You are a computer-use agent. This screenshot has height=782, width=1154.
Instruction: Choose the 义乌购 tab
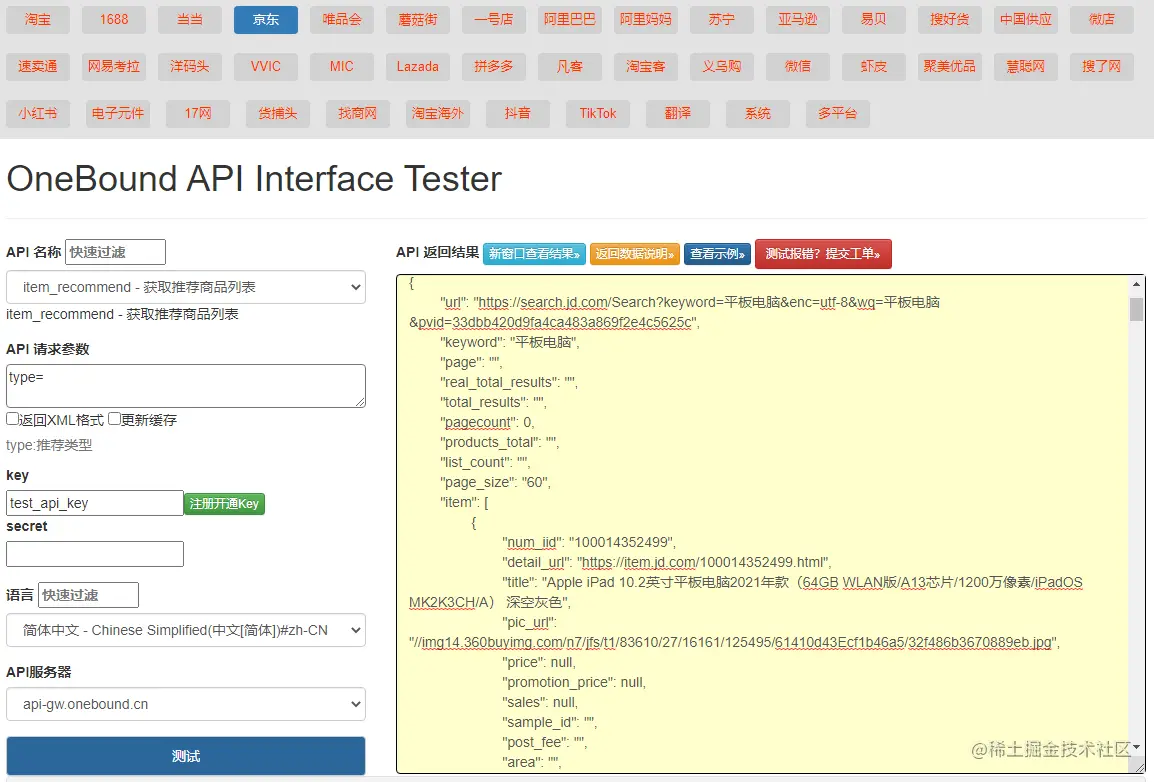tap(722, 67)
